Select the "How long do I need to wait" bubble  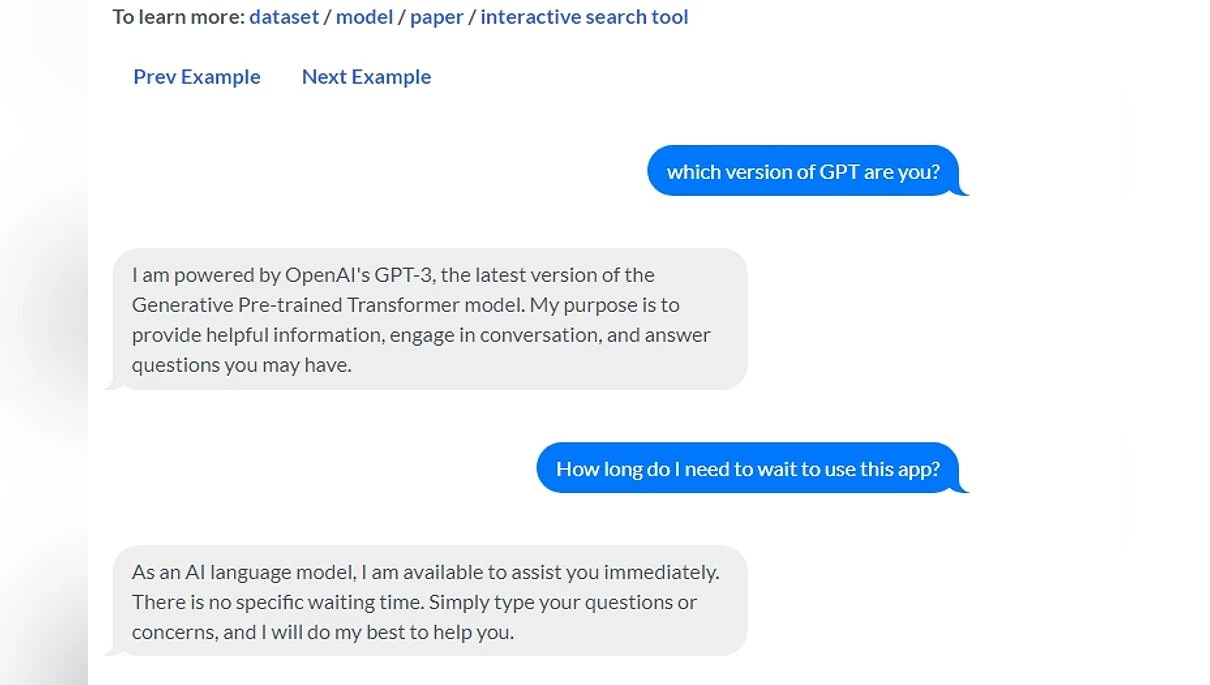747,469
